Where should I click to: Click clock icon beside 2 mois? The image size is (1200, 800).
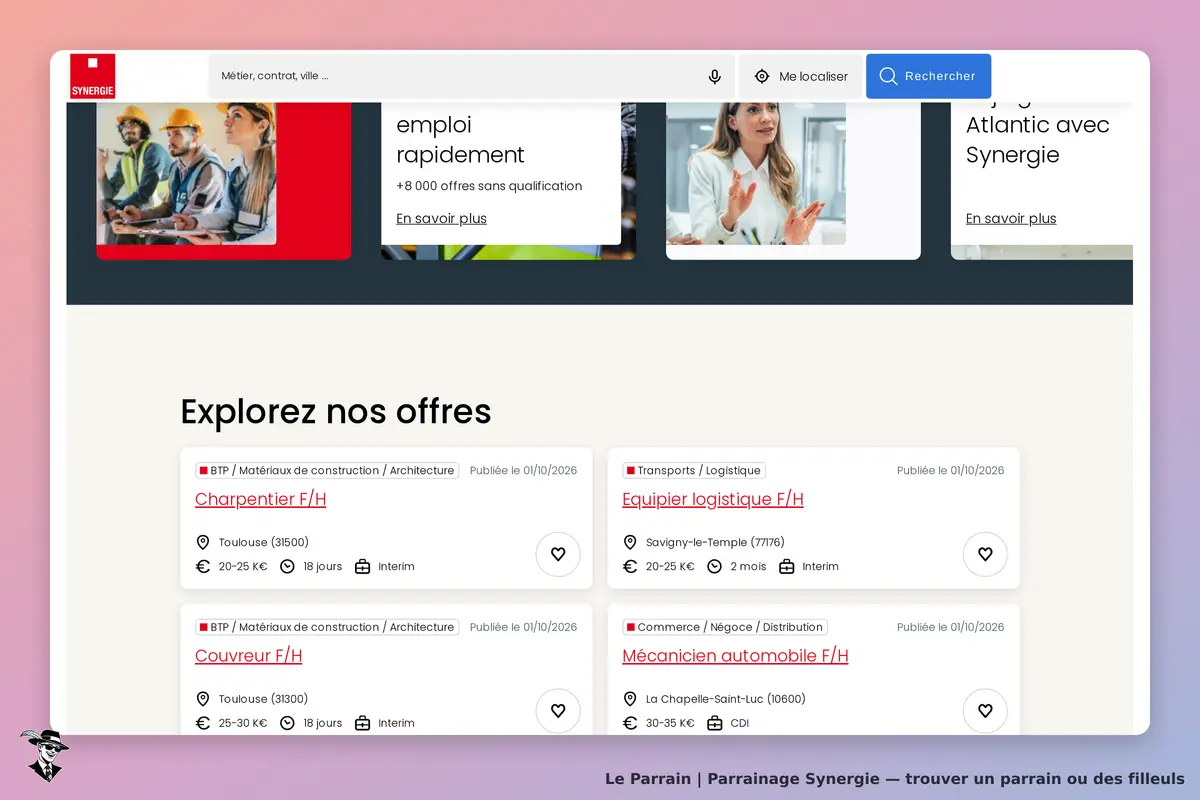714,566
